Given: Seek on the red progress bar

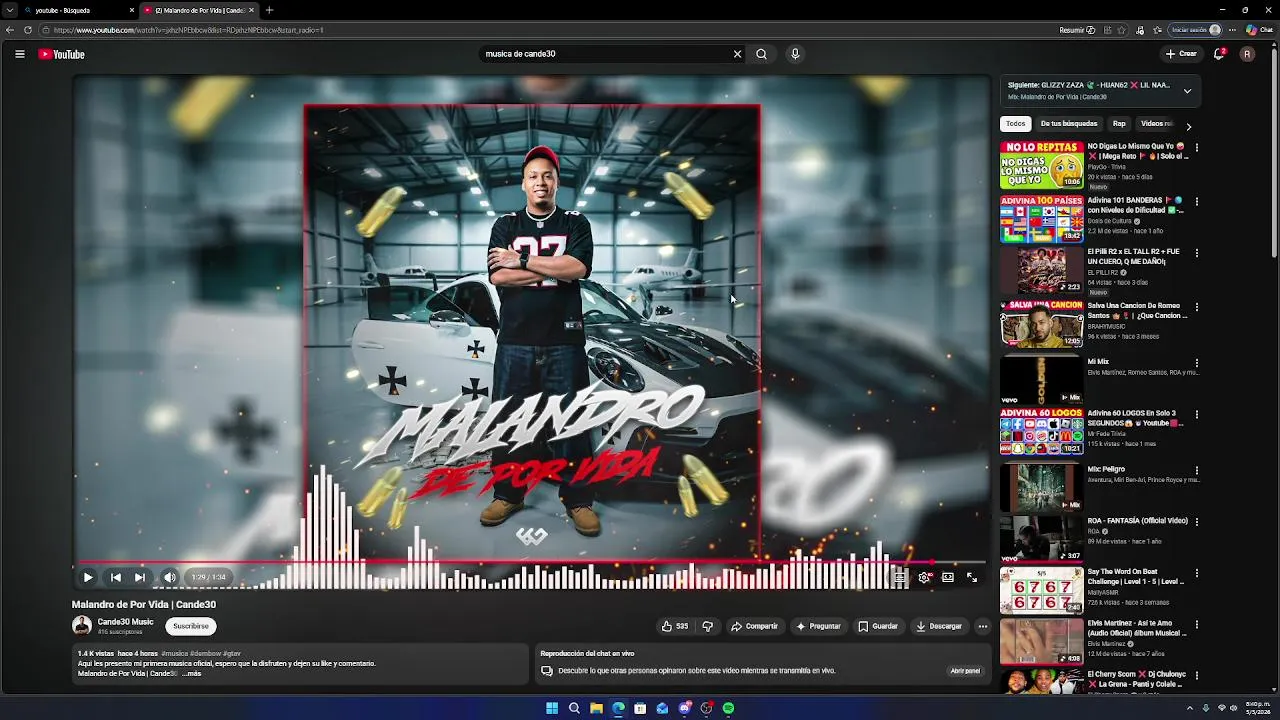Looking at the screenshot, I should pyautogui.click(x=532, y=563).
